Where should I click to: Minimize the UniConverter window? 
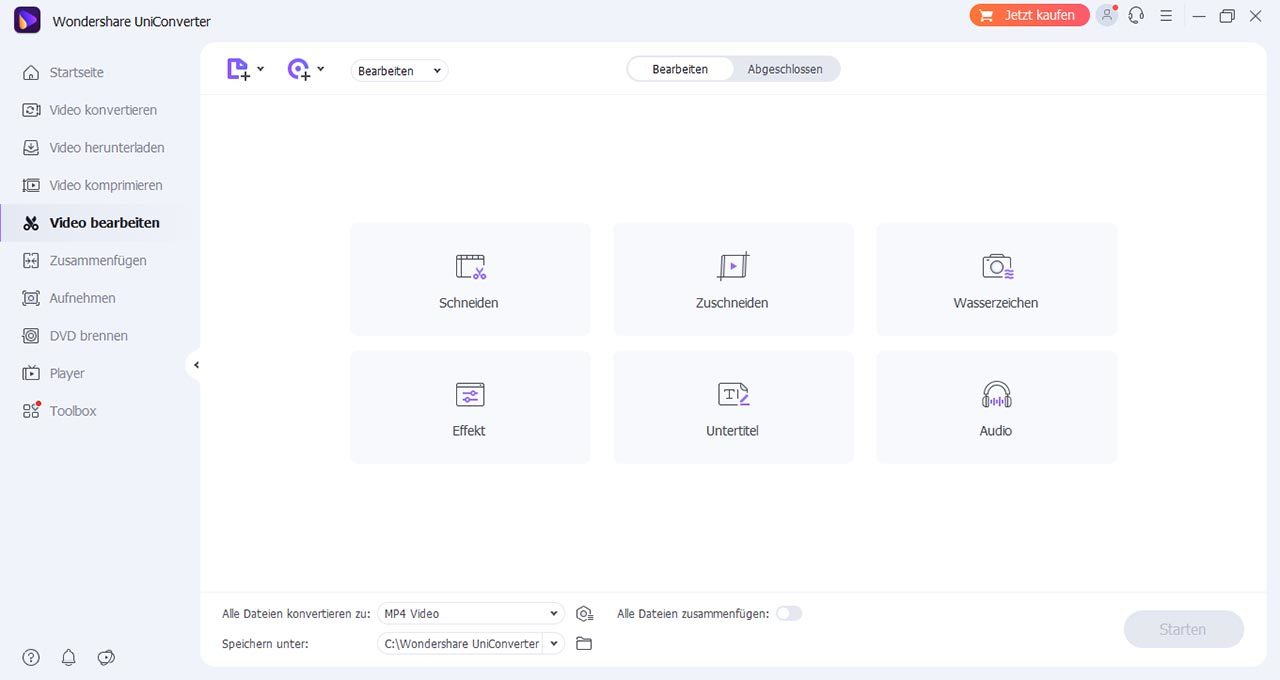[x=1199, y=16]
